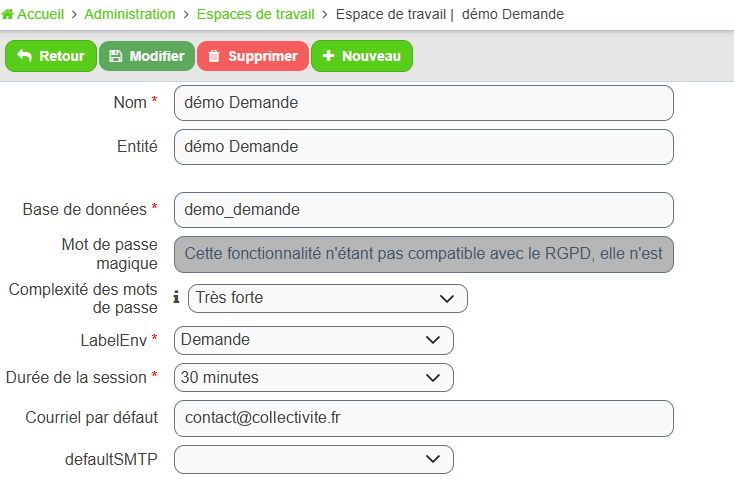Open the Durée de la session dropdown
734x484 pixels.
314,378
